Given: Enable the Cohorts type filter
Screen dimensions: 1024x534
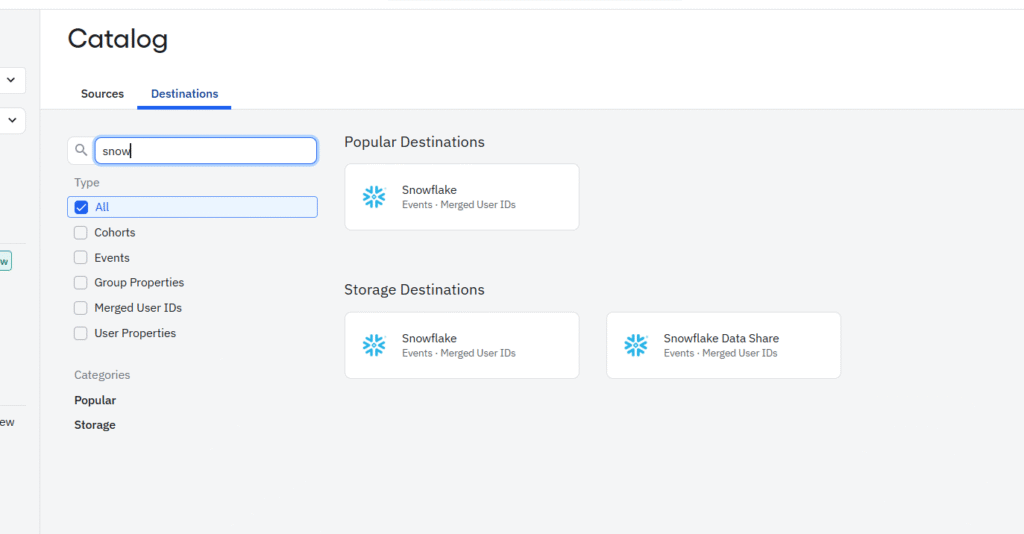Looking at the screenshot, I should point(82,232).
